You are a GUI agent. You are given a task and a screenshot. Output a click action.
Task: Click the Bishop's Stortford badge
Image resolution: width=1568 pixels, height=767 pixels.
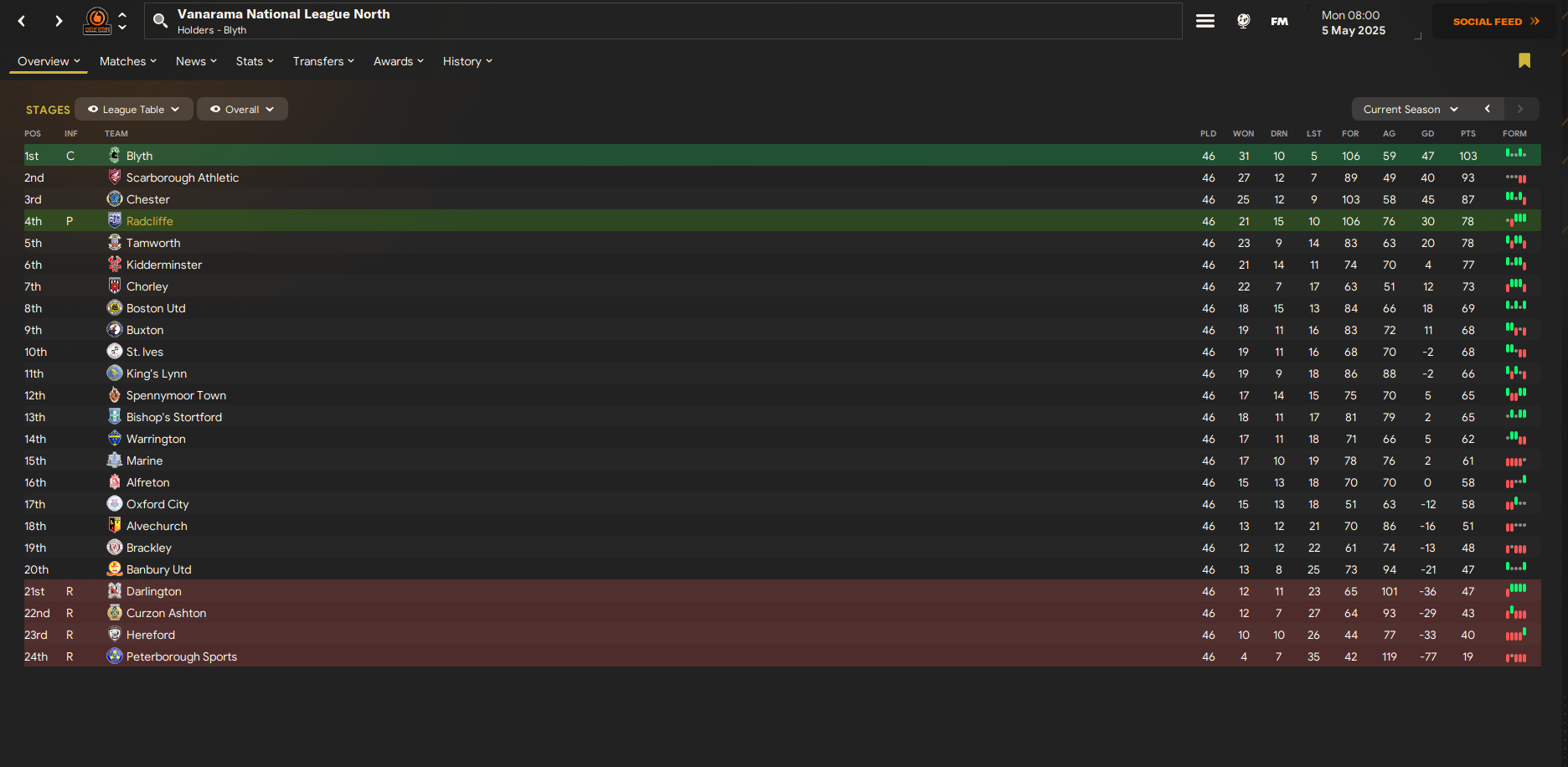(x=115, y=416)
